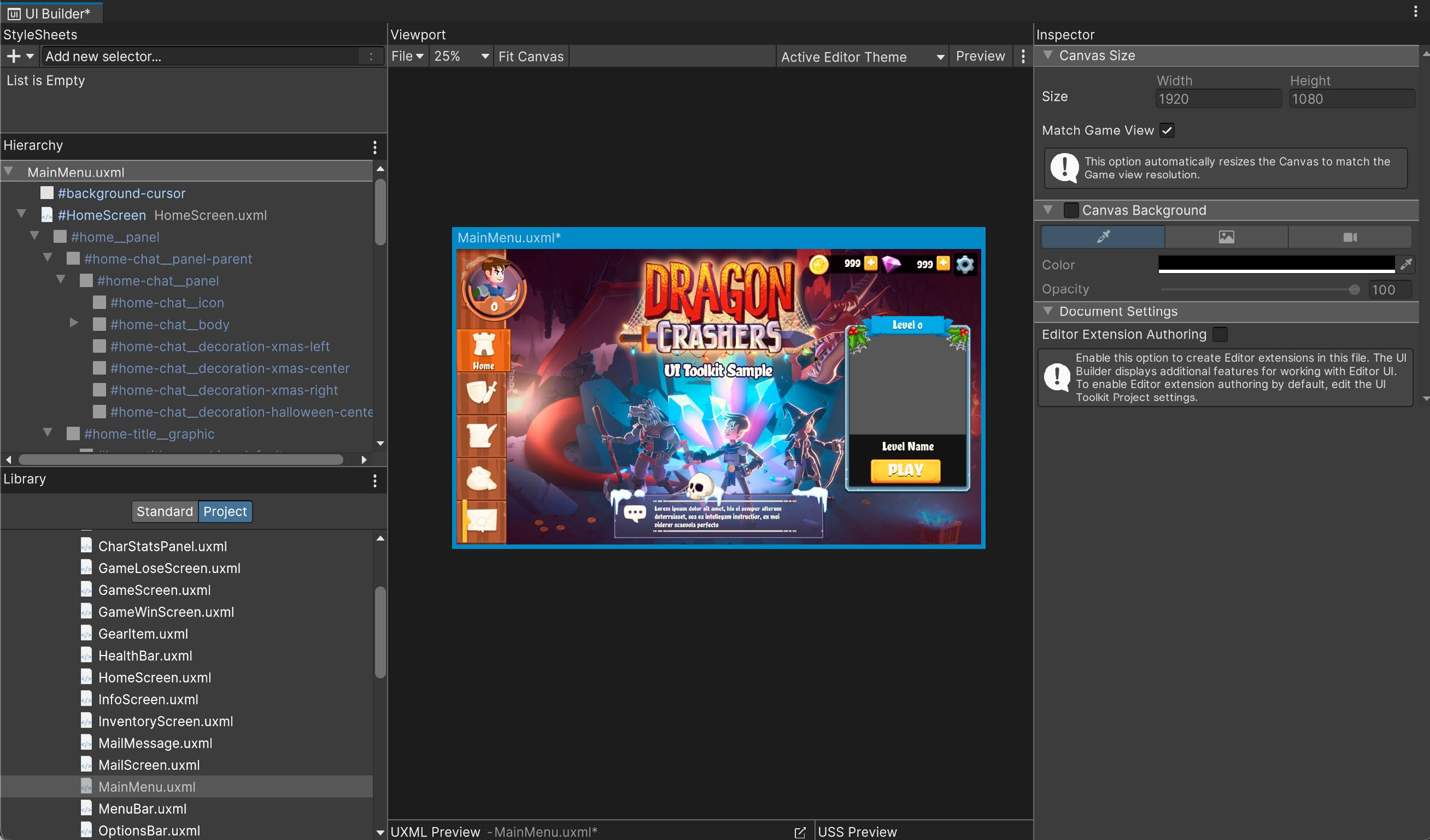The width and height of the screenshot is (1430, 840).
Task: Click the mail envelope icon in canvas sidebar
Action: click(481, 520)
